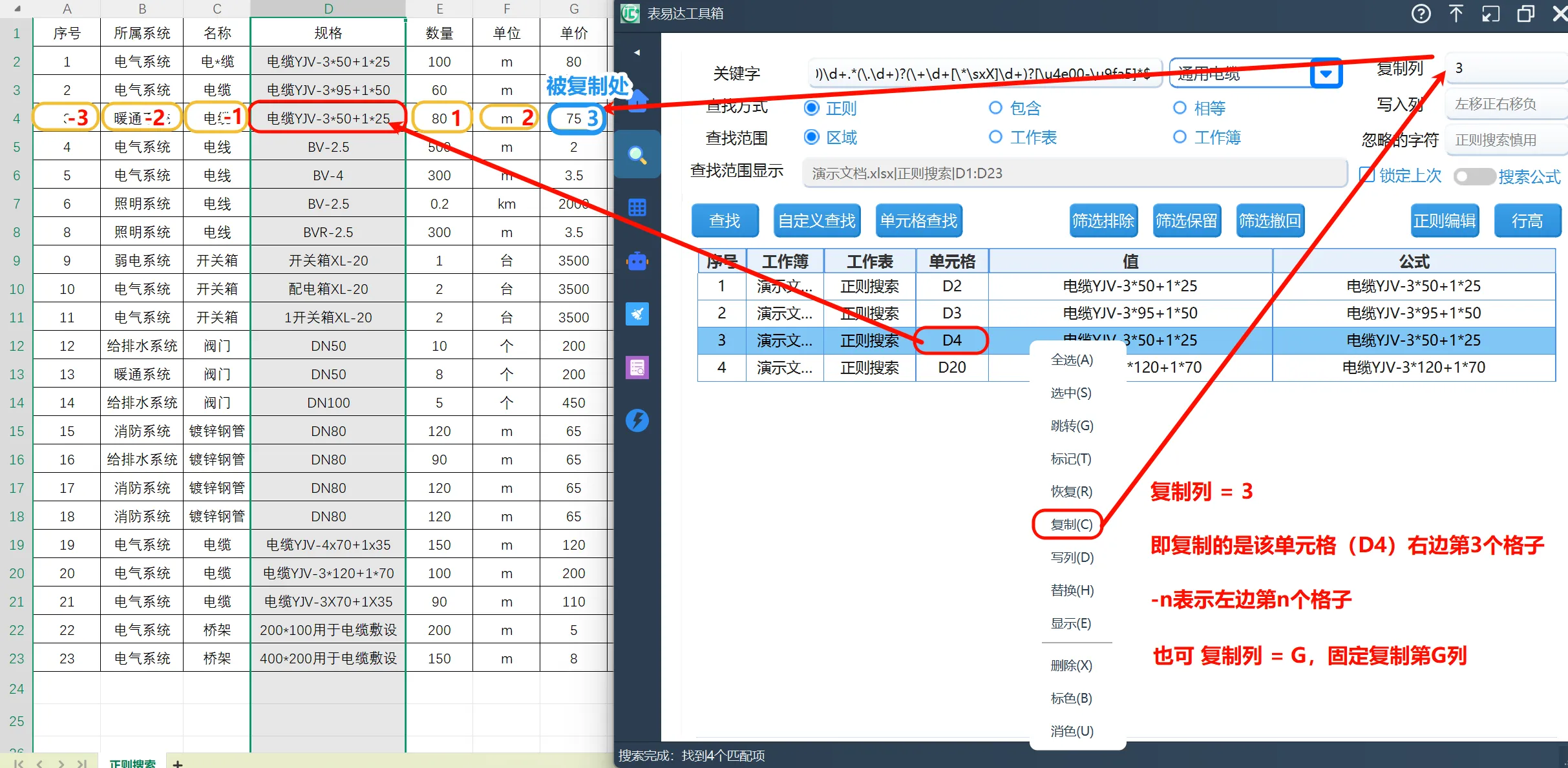The width and height of the screenshot is (1568, 768).
Task: Click the 行高 button
Action: coord(1527,221)
